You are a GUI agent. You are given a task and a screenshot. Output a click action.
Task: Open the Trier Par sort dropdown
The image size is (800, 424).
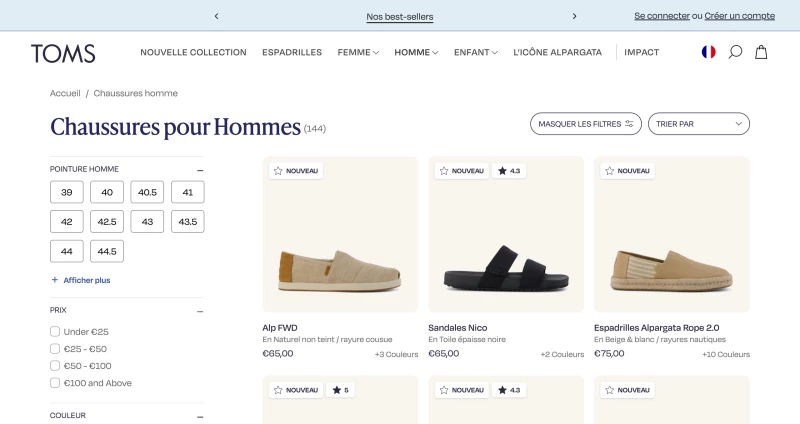click(x=699, y=124)
